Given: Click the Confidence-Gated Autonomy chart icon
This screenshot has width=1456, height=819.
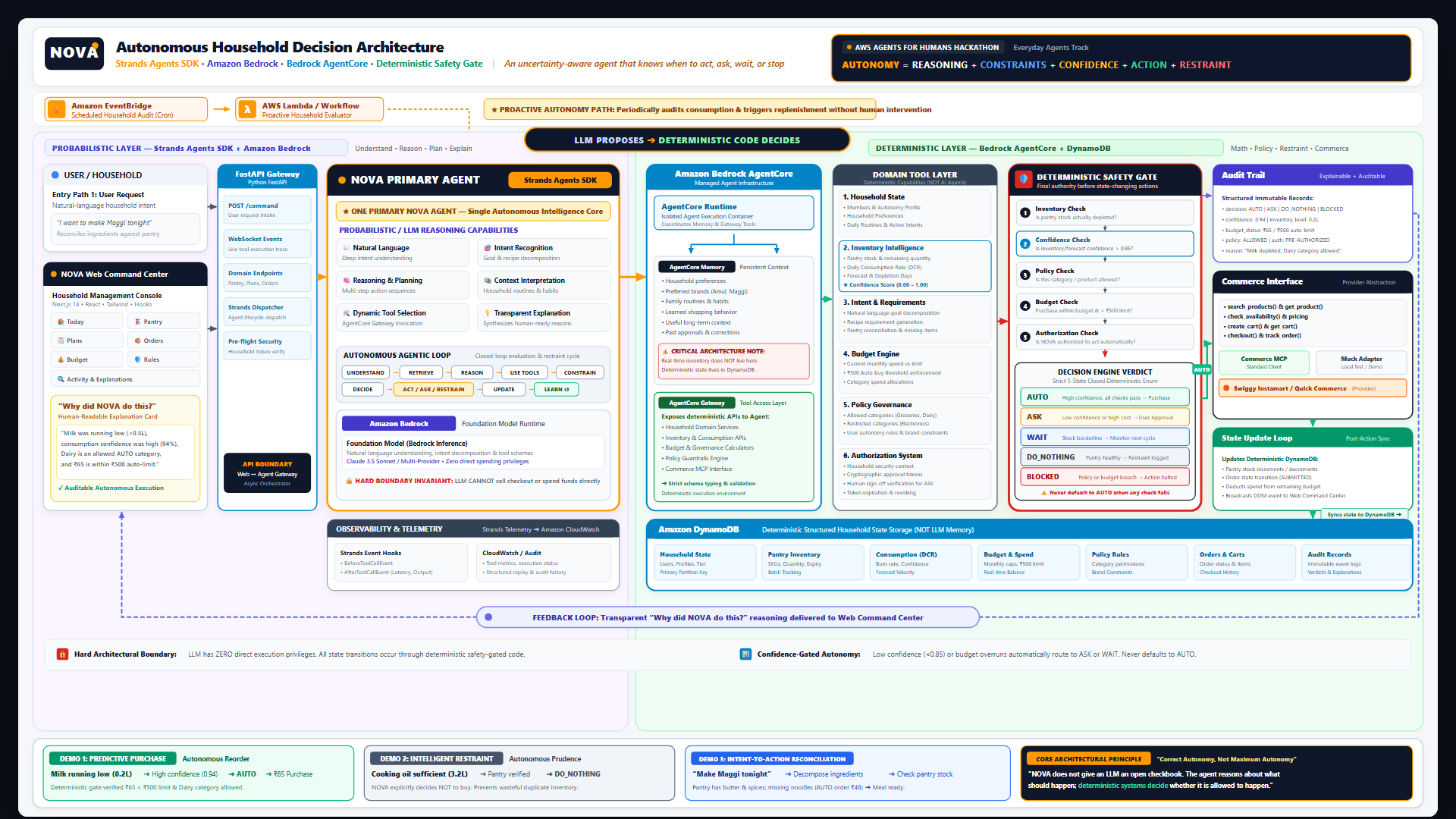Looking at the screenshot, I should pos(745,654).
